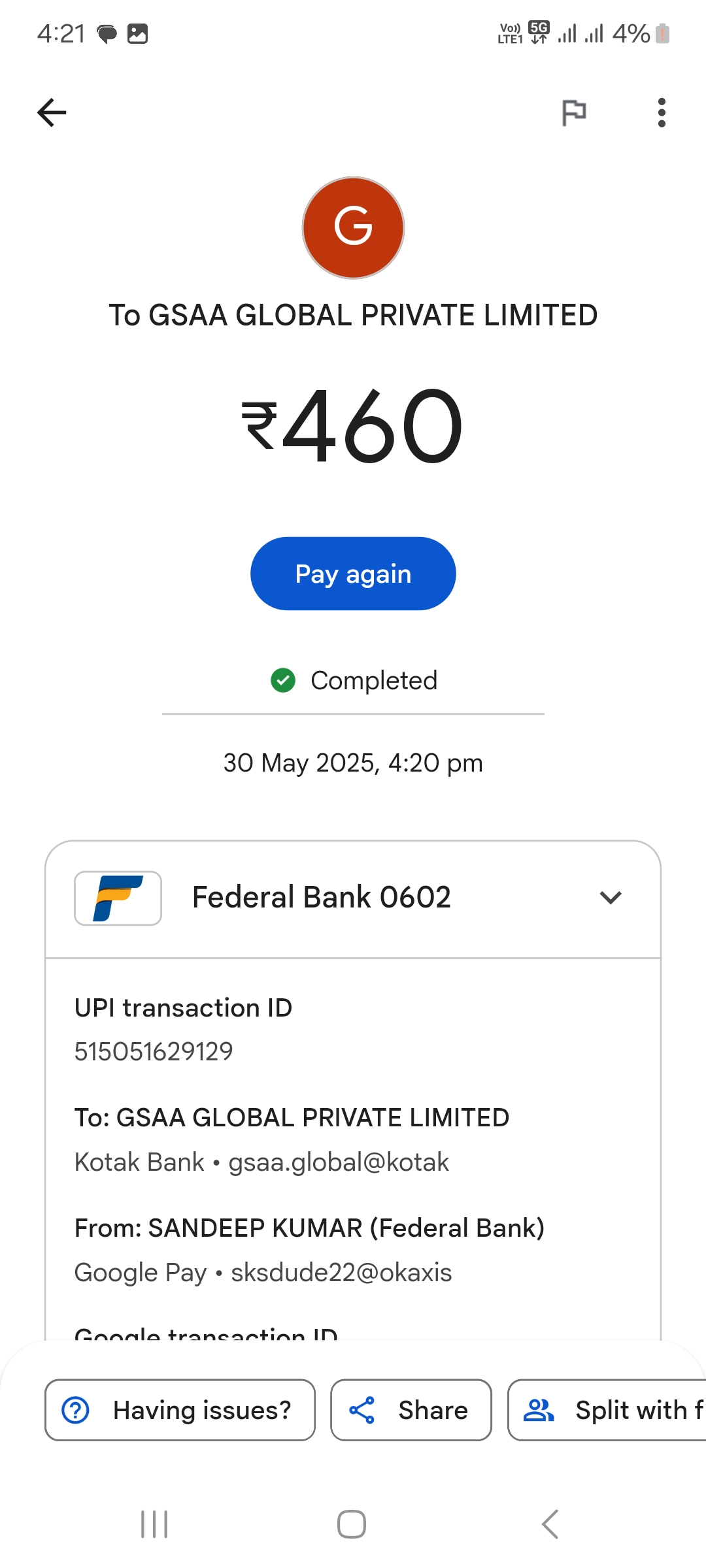Report transaction using the flag icon
This screenshot has height=1568, width=706.
(574, 112)
